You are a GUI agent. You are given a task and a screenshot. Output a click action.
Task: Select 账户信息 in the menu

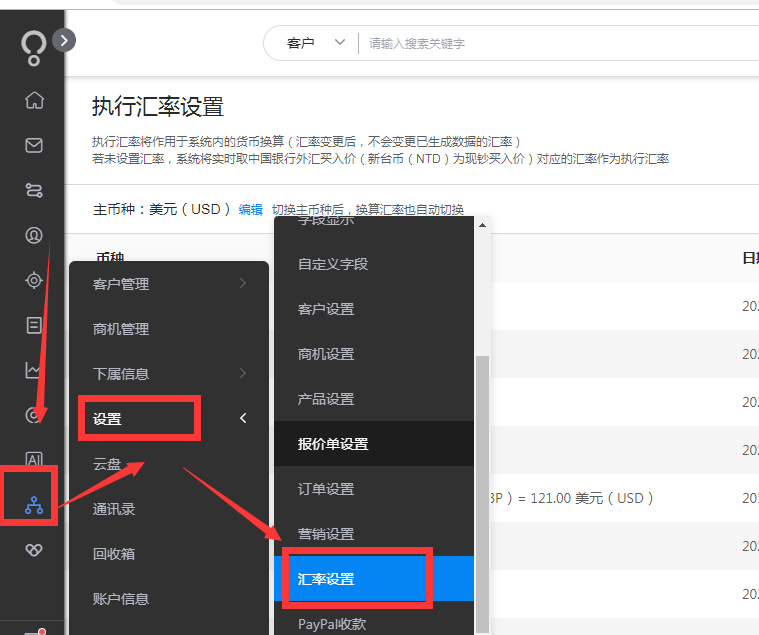169,599
